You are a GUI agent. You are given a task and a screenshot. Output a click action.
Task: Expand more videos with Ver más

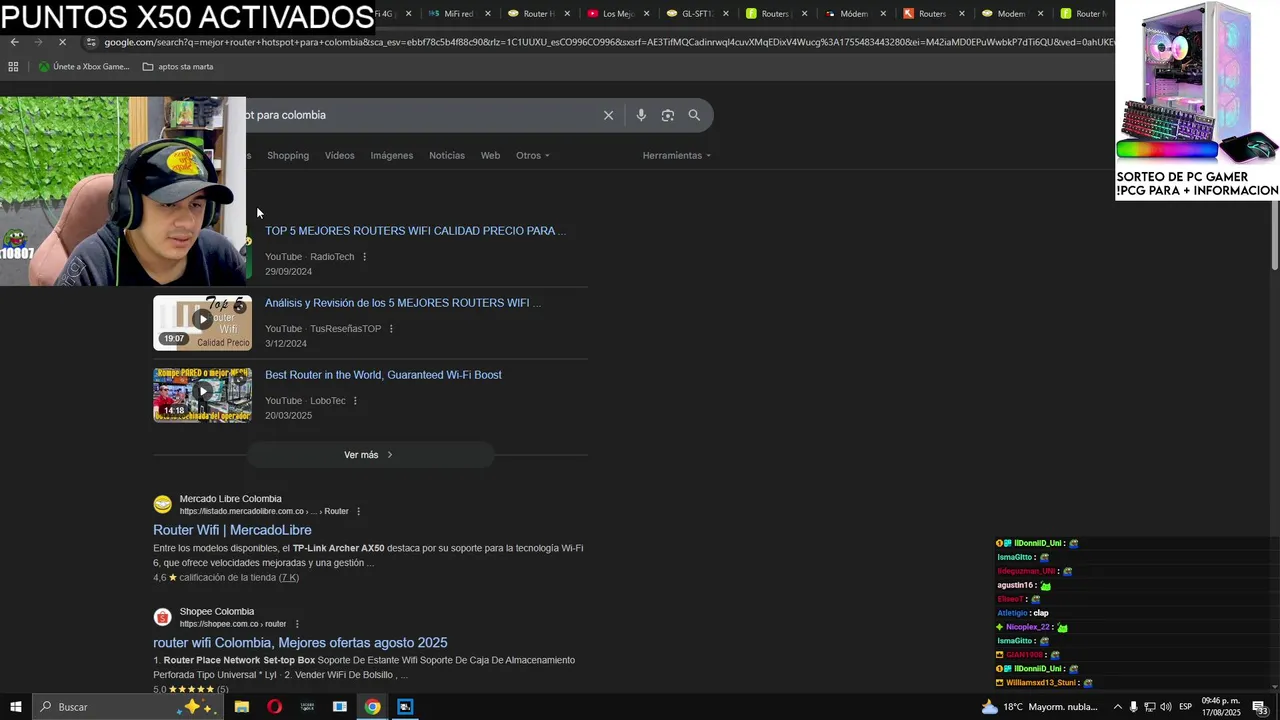pos(370,455)
